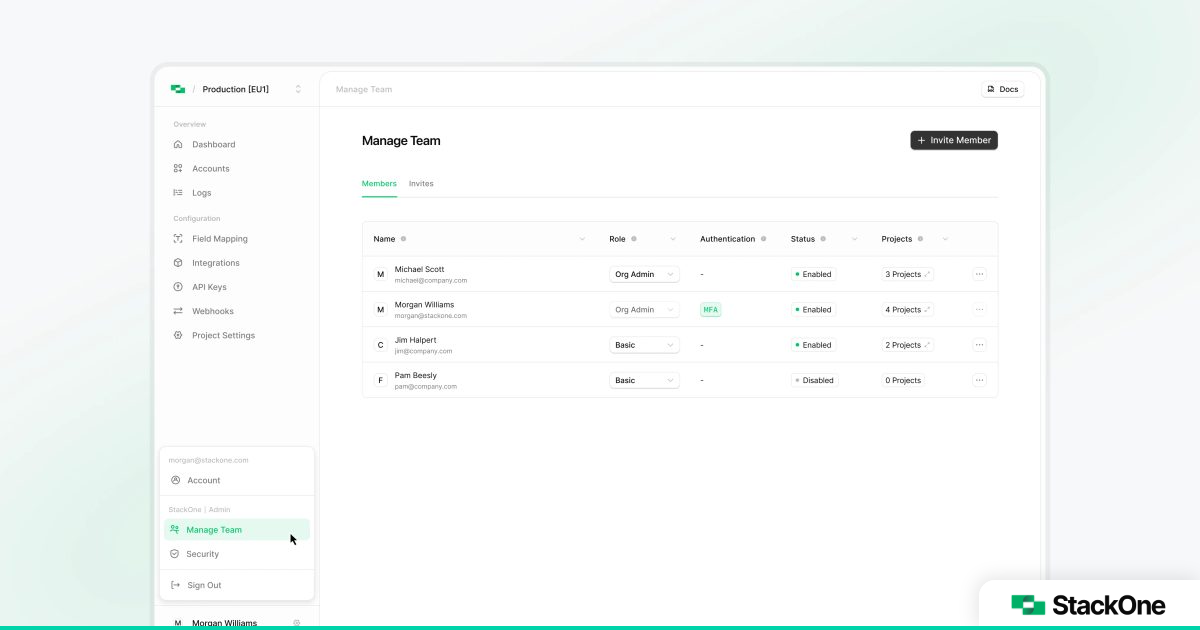1200x630 pixels.
Task: Change Michael Scott's Org Admin role dropdown
Action: (x=644, y=274)
